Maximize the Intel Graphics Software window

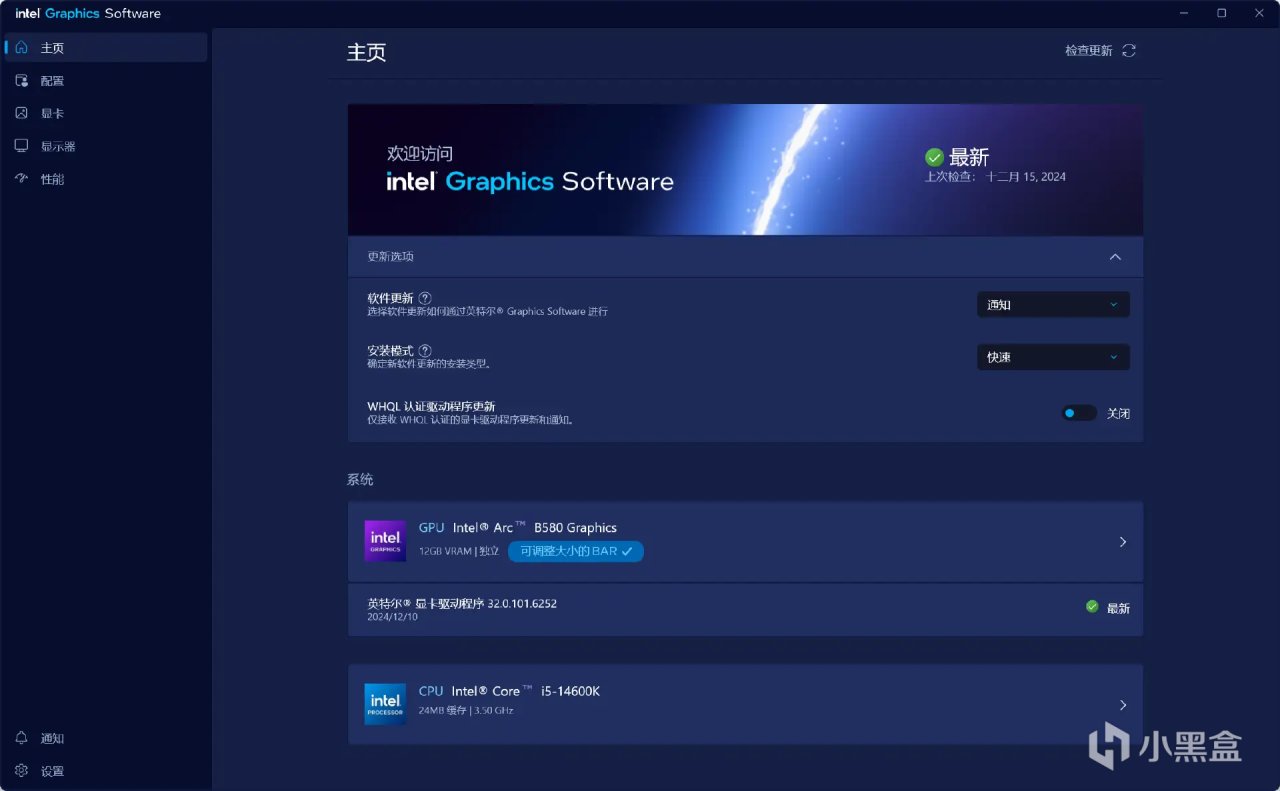(x=1221, y=13)
